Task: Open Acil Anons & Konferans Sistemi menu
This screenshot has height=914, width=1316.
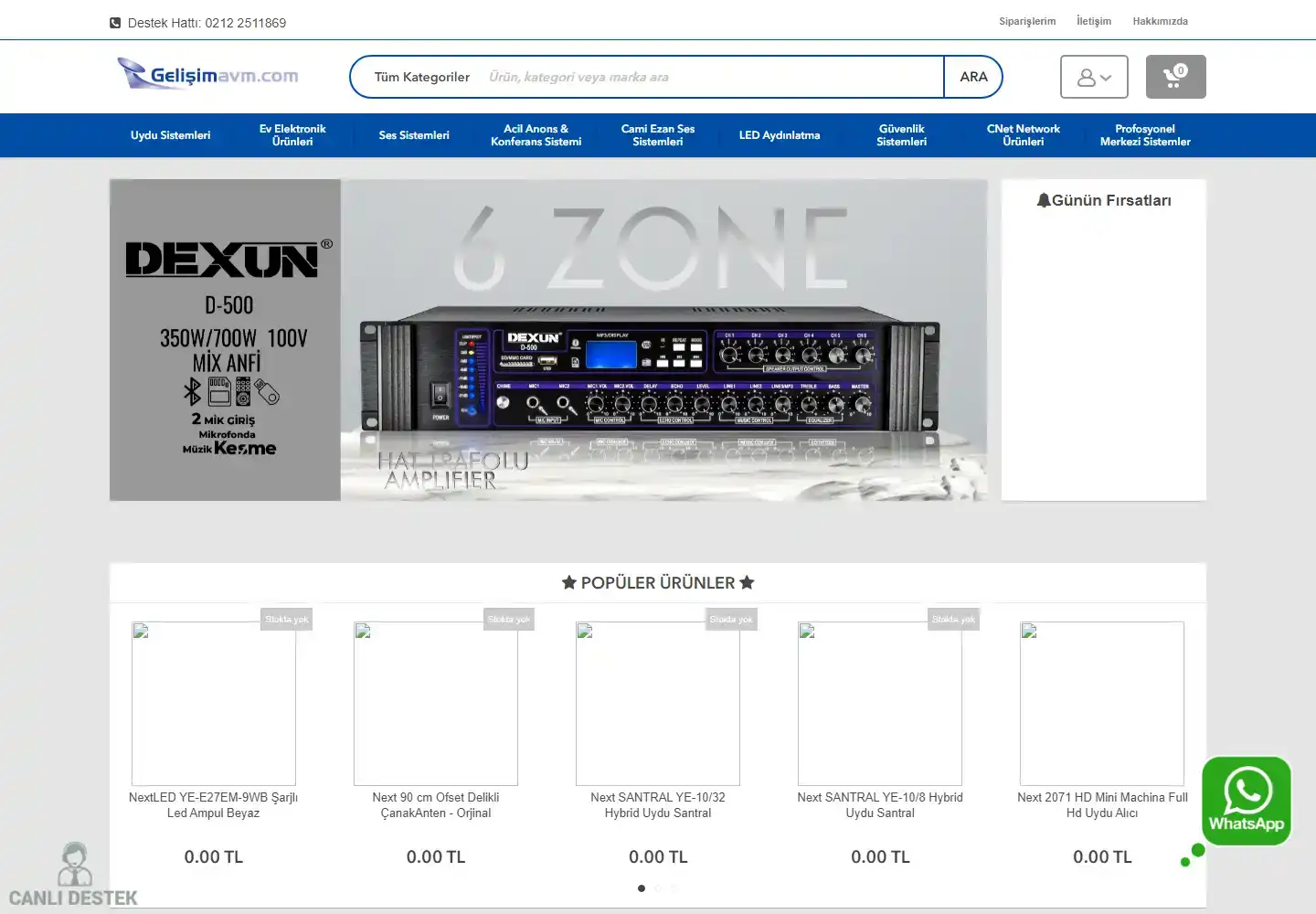Action: pyautogui.click(x=536, y=135)
